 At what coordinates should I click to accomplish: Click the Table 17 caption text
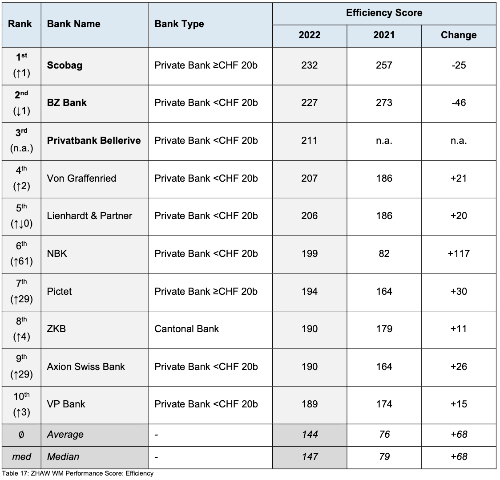[78, 473]
